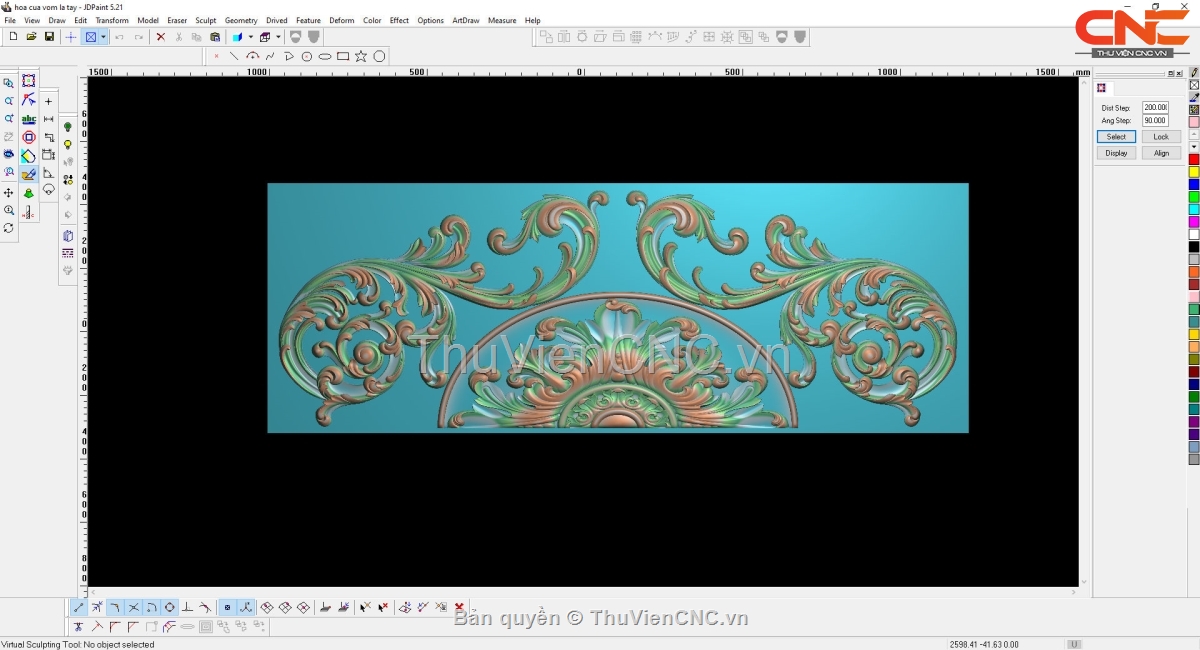The width and height of the screenshot is (1200, 650).
Task: Click the Save floppy disk icon
Action: click(49, 37)
